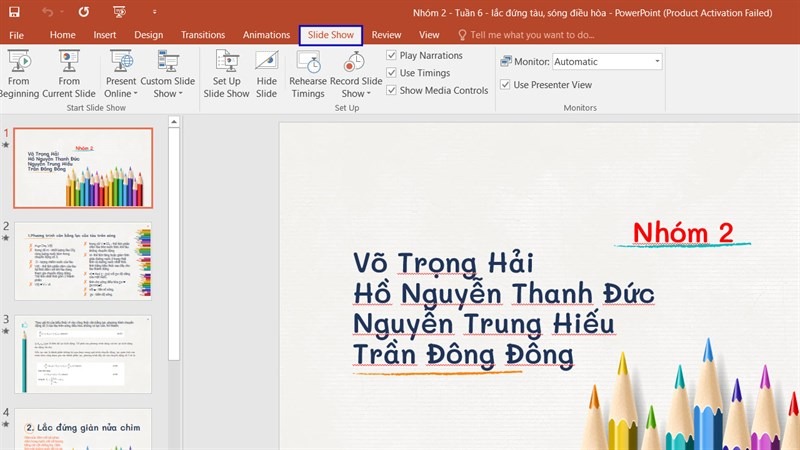Open the Undo history dropdown arrow
This screenshot has width=800, height=450.
coord(62,12)
